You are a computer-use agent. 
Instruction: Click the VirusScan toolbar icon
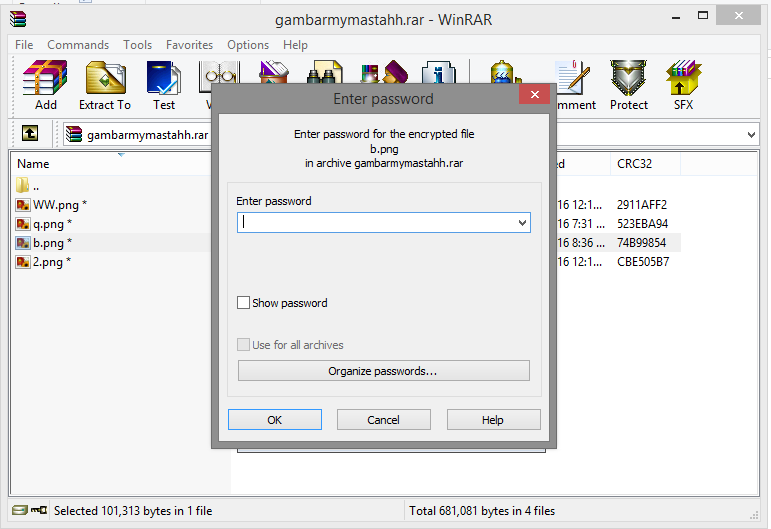click(x=504, y=72)
